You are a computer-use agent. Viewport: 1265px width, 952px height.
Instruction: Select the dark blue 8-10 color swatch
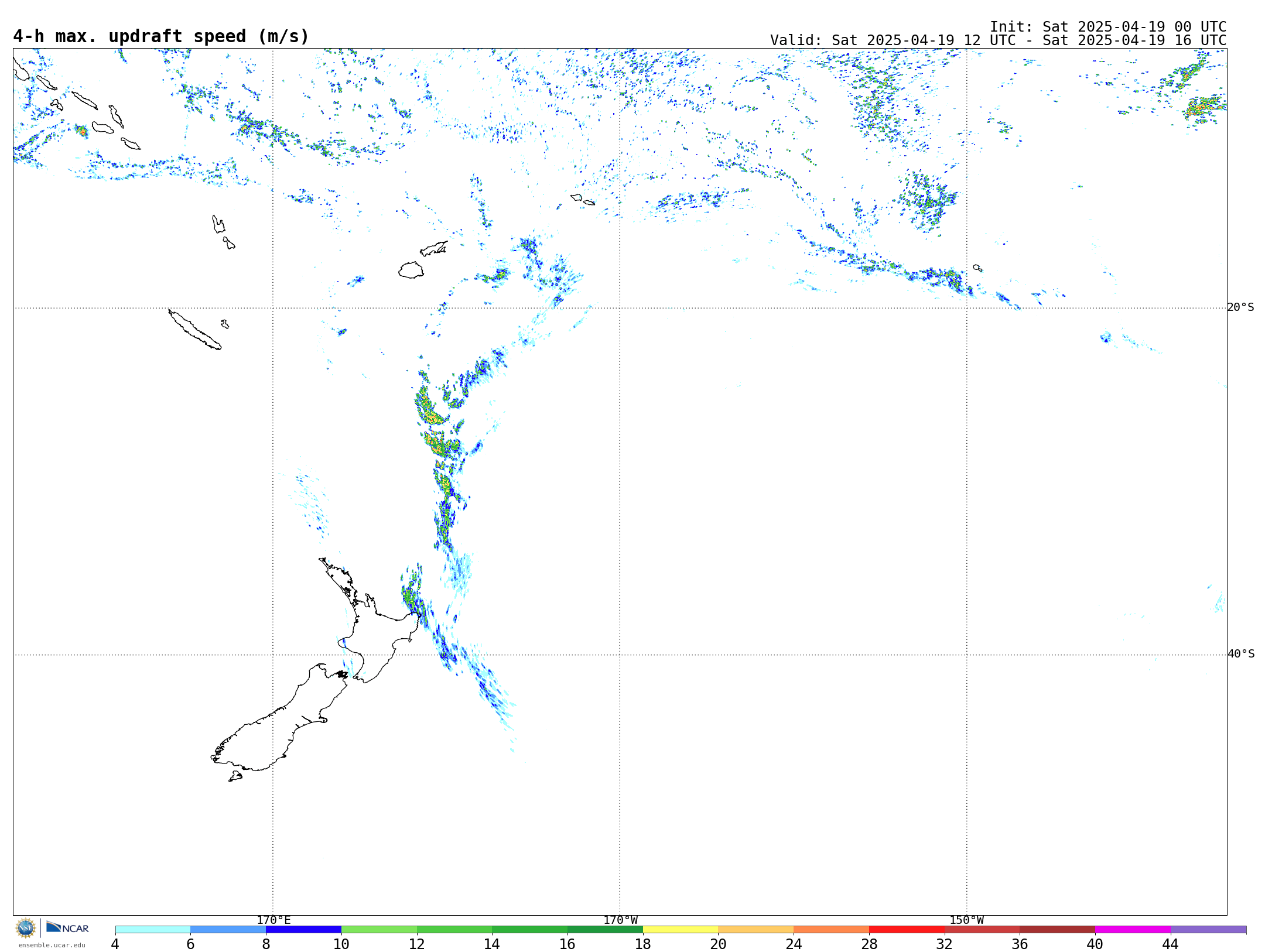click(x=303, y=929)
